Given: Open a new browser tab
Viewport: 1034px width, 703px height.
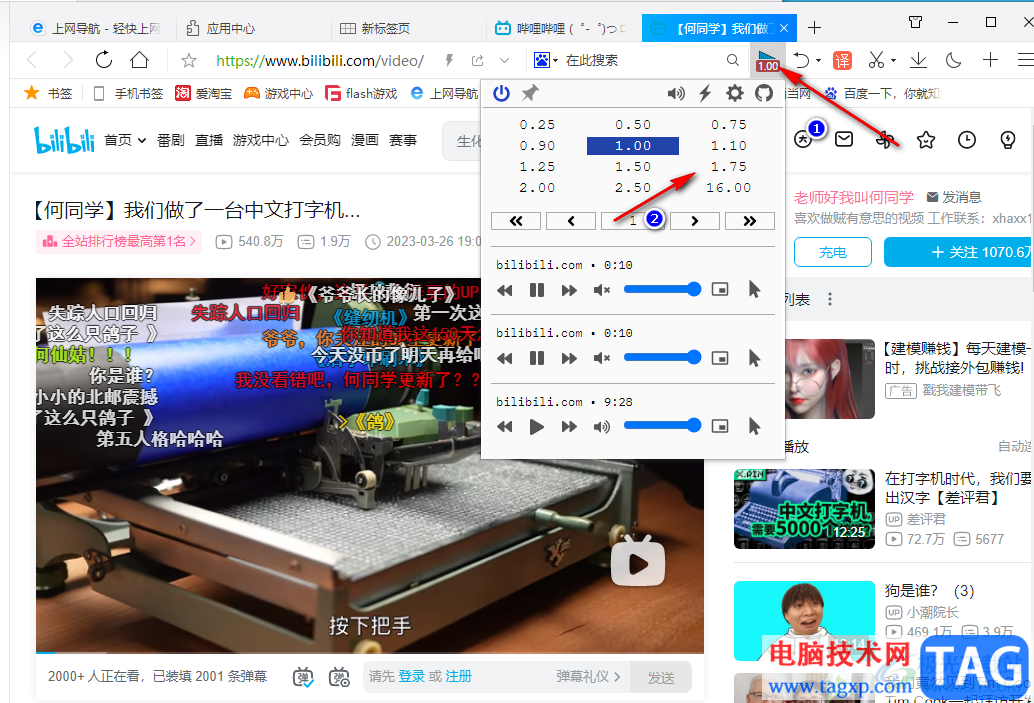Looking at the screenshot, I should point(814,28).
